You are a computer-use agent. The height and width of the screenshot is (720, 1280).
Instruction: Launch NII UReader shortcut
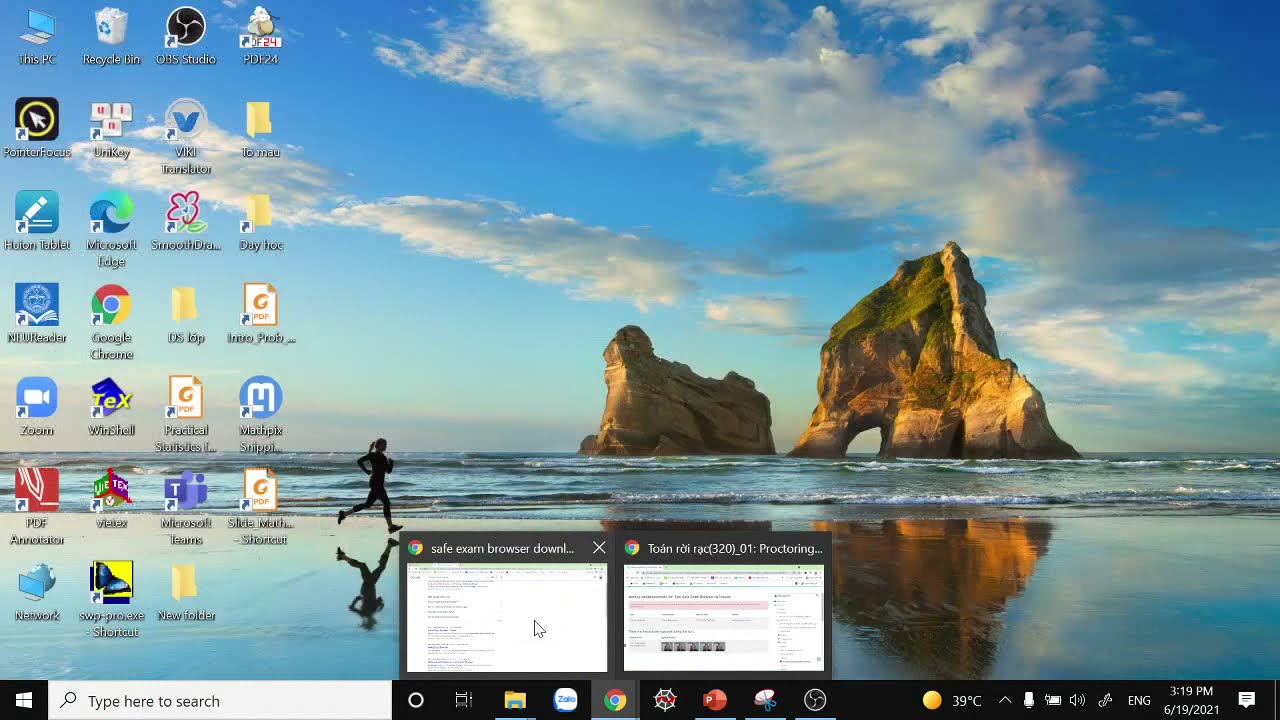click(x=37, y=314)
